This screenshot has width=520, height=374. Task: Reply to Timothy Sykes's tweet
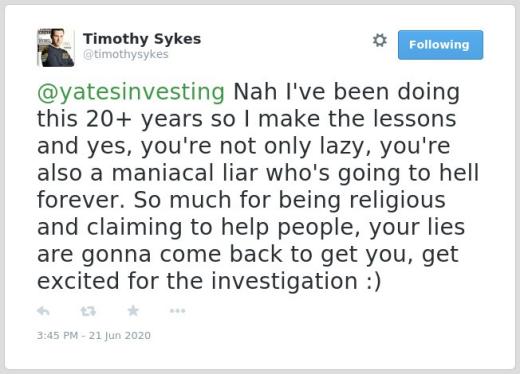click(x=43, y=311)
